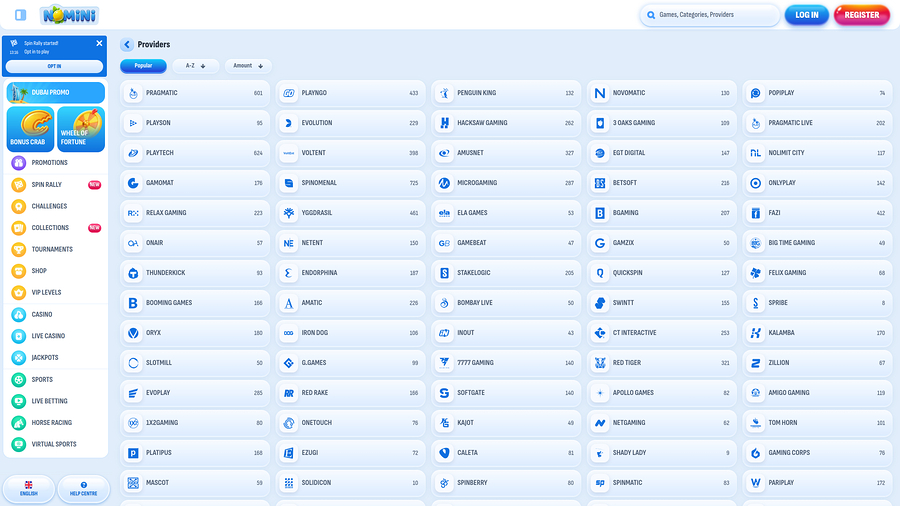Go back using Providers back arrow
900x506 pixels.
tap(127, 45)
